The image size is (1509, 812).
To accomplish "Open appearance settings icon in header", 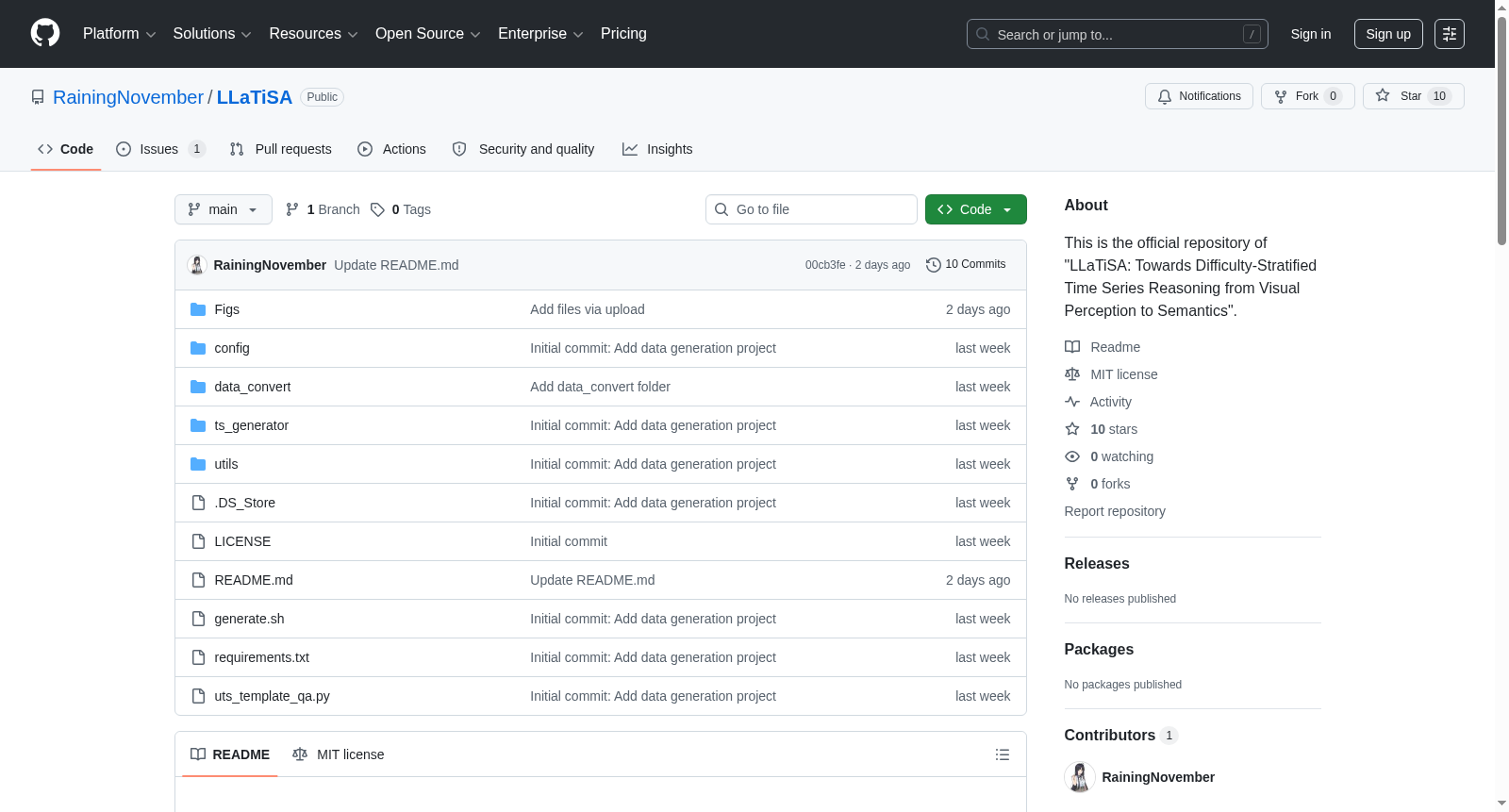I will coord(1450,34).
